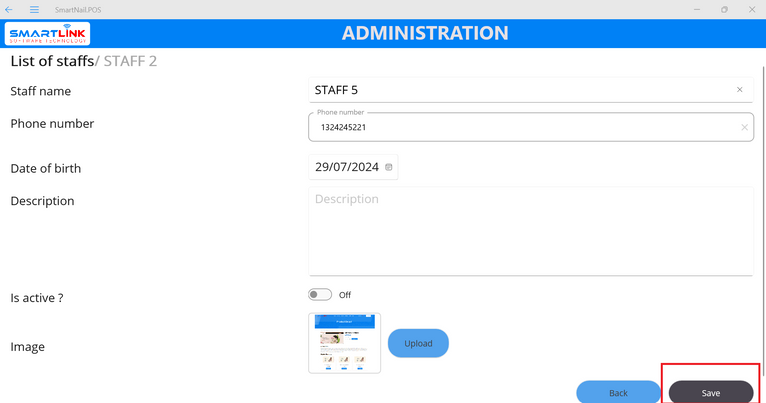Maximize the SmartNail.POS window
Viewport: 766px width, 403px height.
click(x=724, y=10)
